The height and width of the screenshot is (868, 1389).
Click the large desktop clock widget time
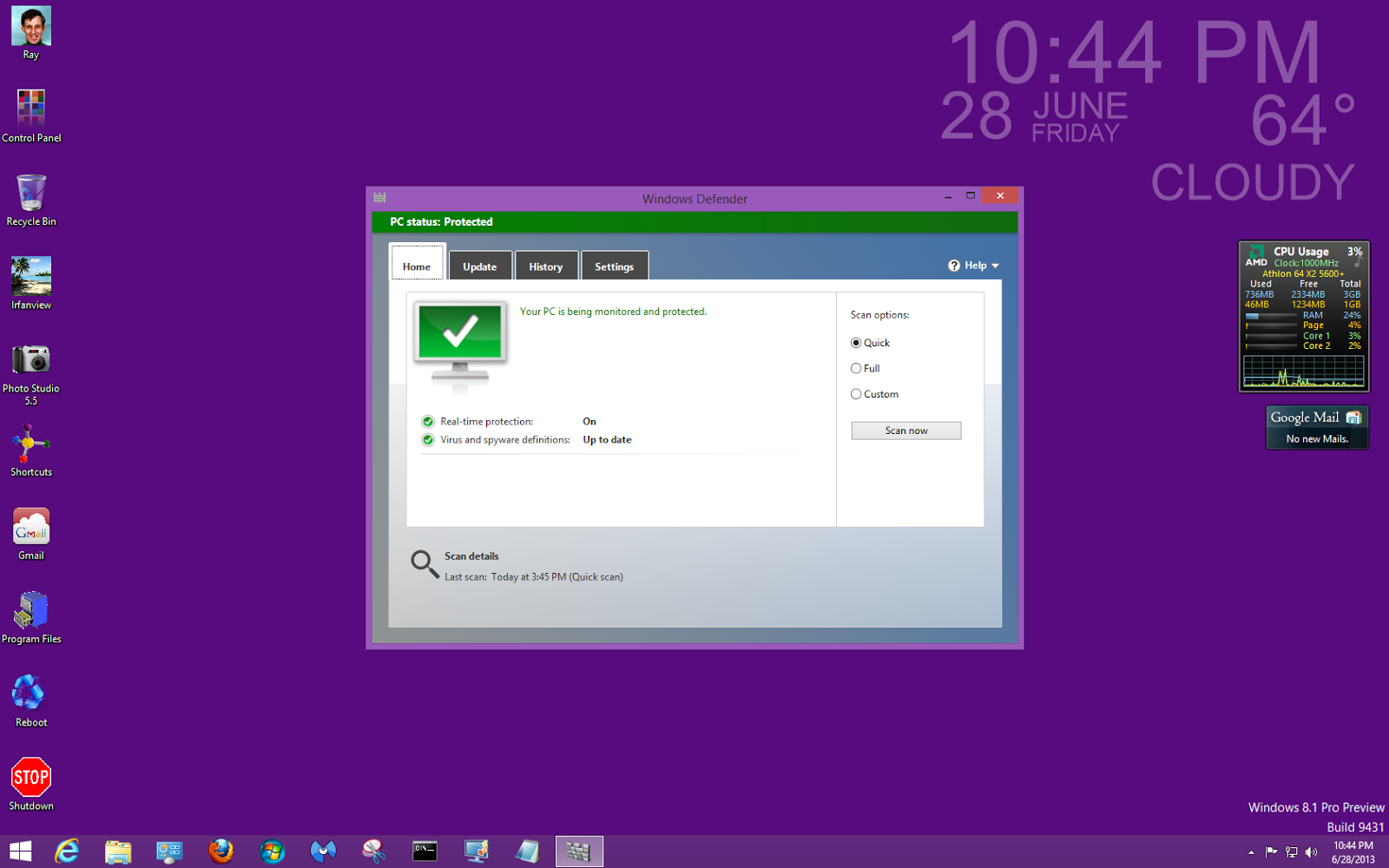pyautogui.click(x=1136, y=52)
